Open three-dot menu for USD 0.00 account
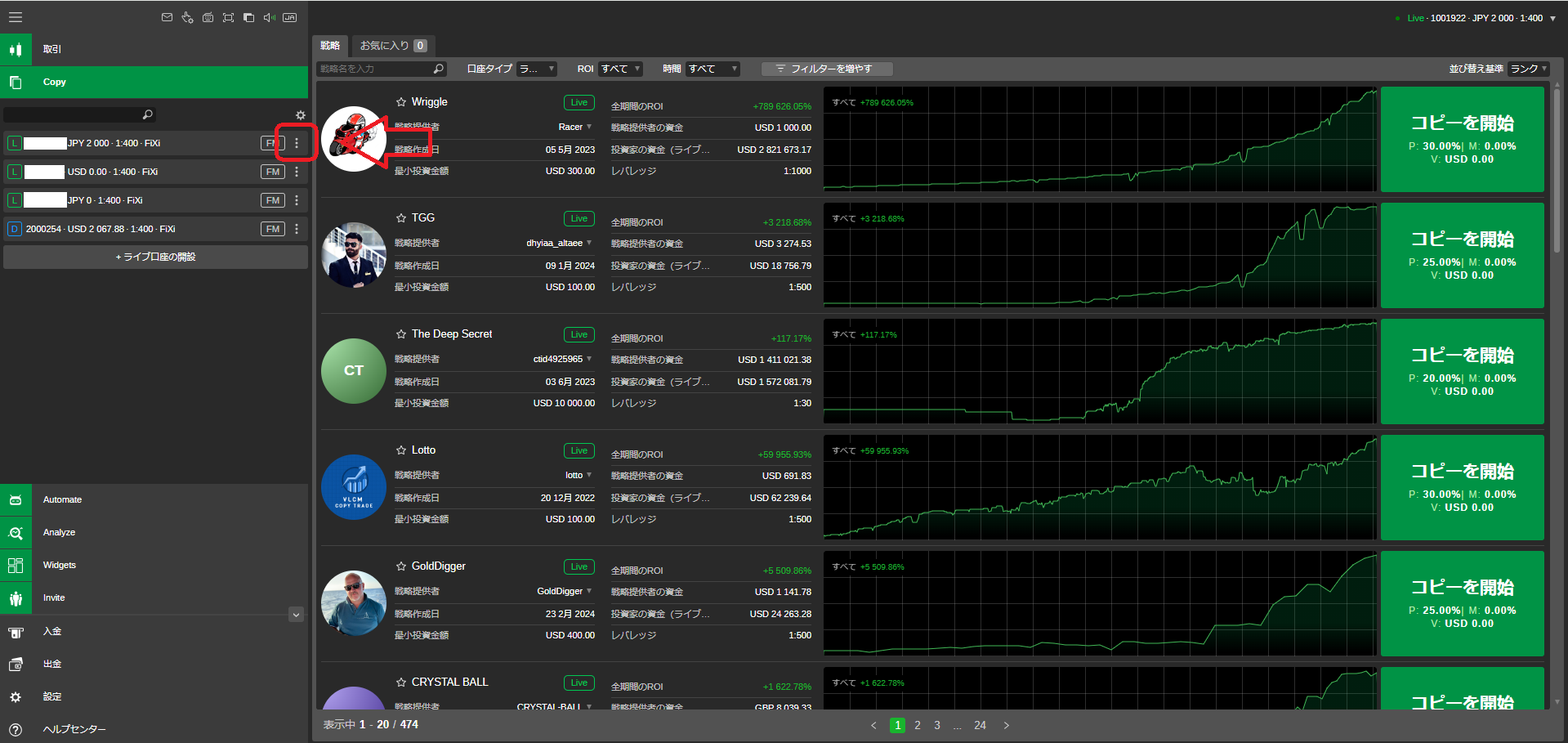This screenshot has height=743, width=1568. pos(297,172)
